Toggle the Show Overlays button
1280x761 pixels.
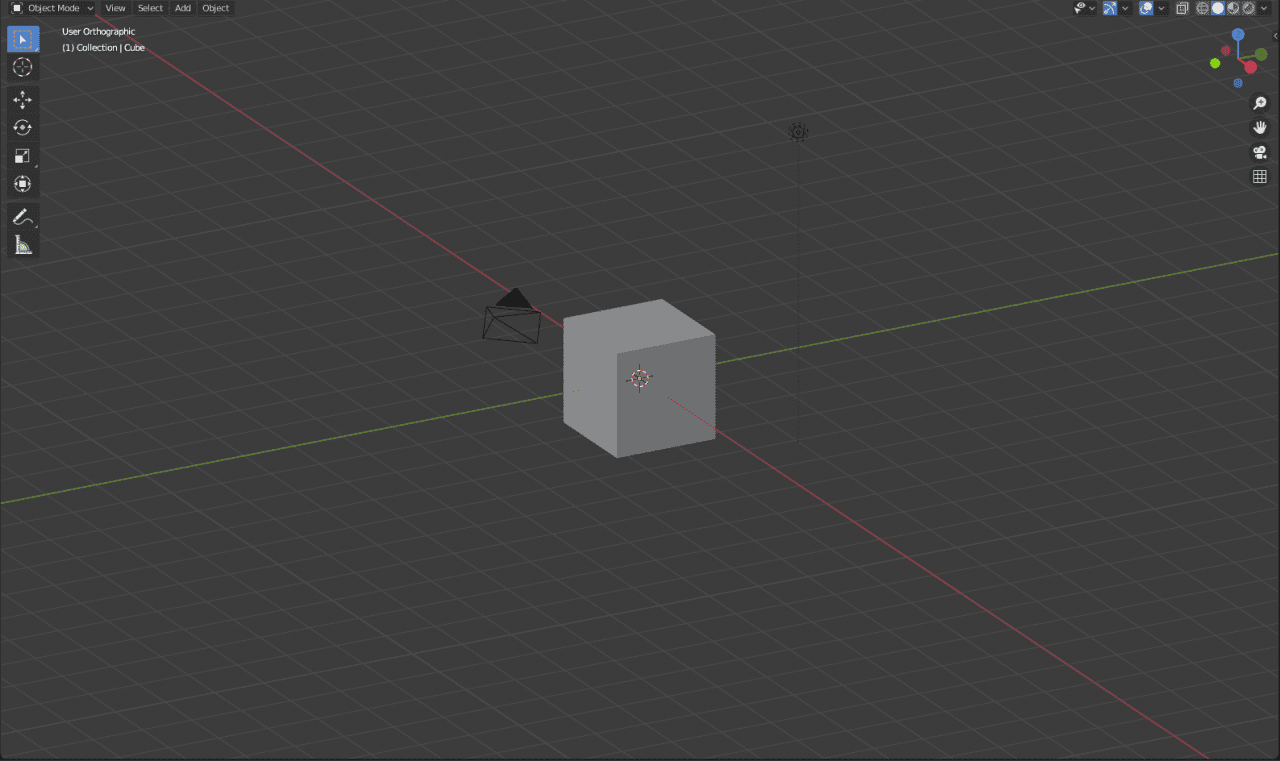pyautogui.click(x=1145, y=8)
